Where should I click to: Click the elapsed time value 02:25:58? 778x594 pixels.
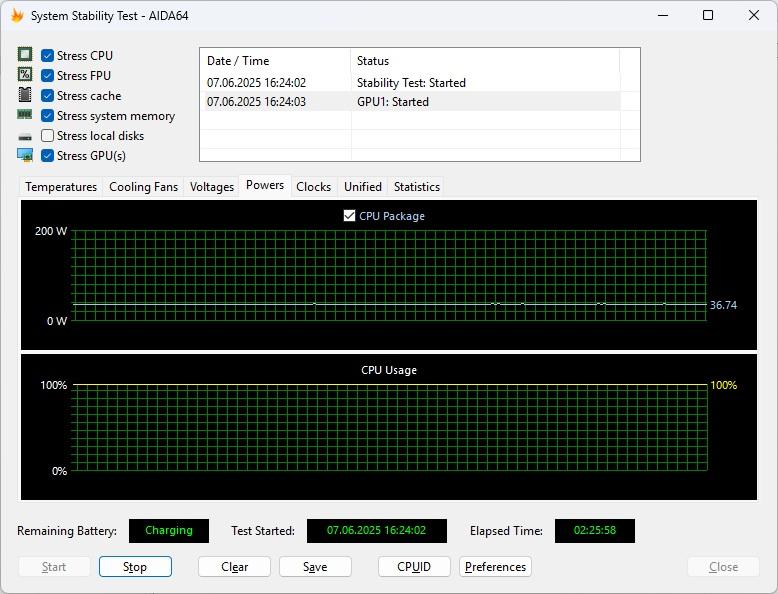pyautogui.click(x=594, y=530)
